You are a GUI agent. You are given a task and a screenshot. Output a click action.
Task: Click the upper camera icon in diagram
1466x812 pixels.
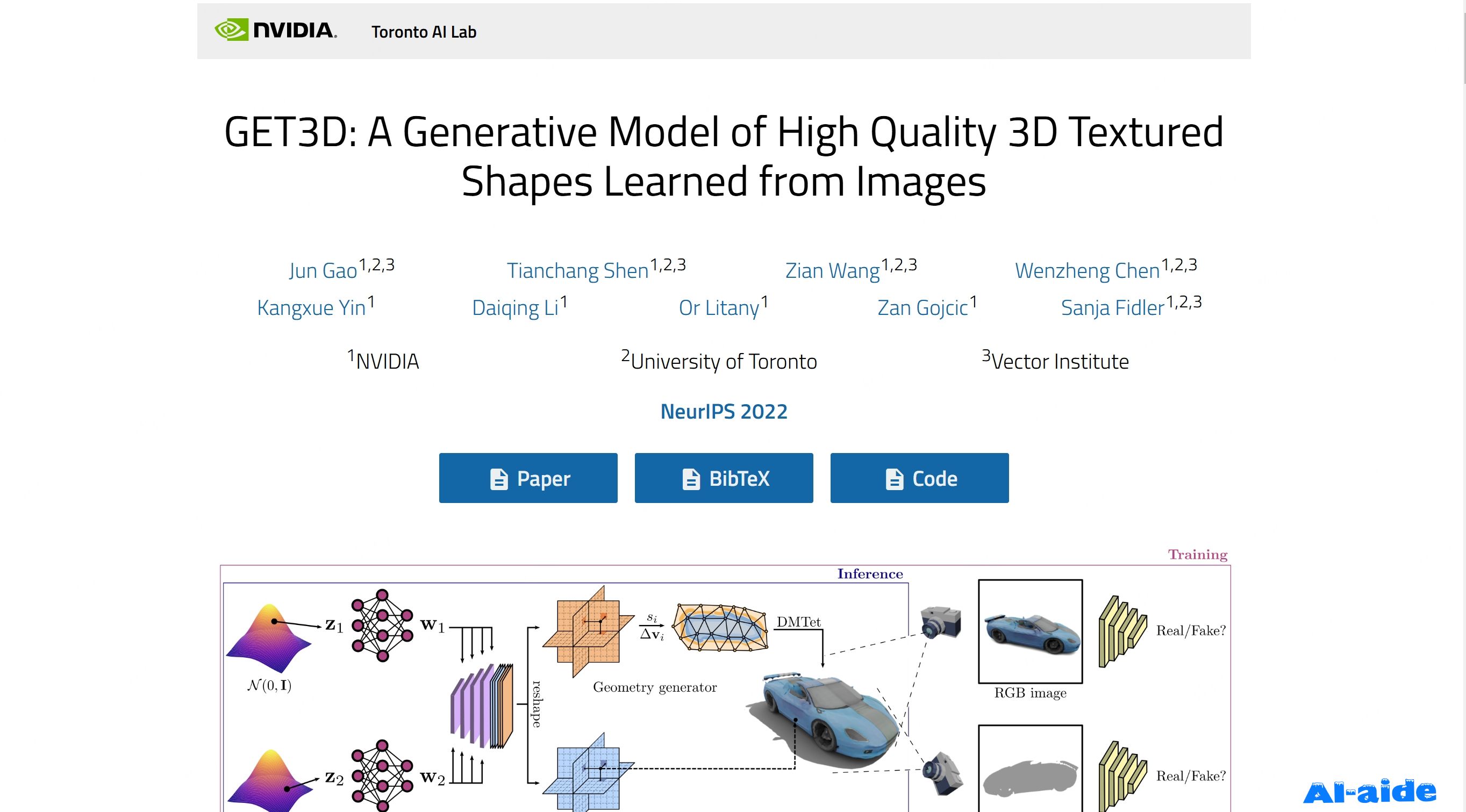tap(941, 622)
